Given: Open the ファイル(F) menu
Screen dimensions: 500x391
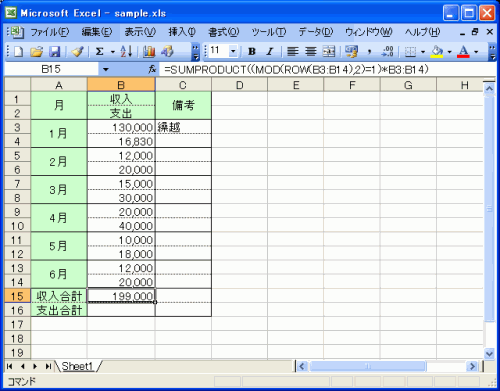Looking at the screenshot, I should click(x=50, y=32).
